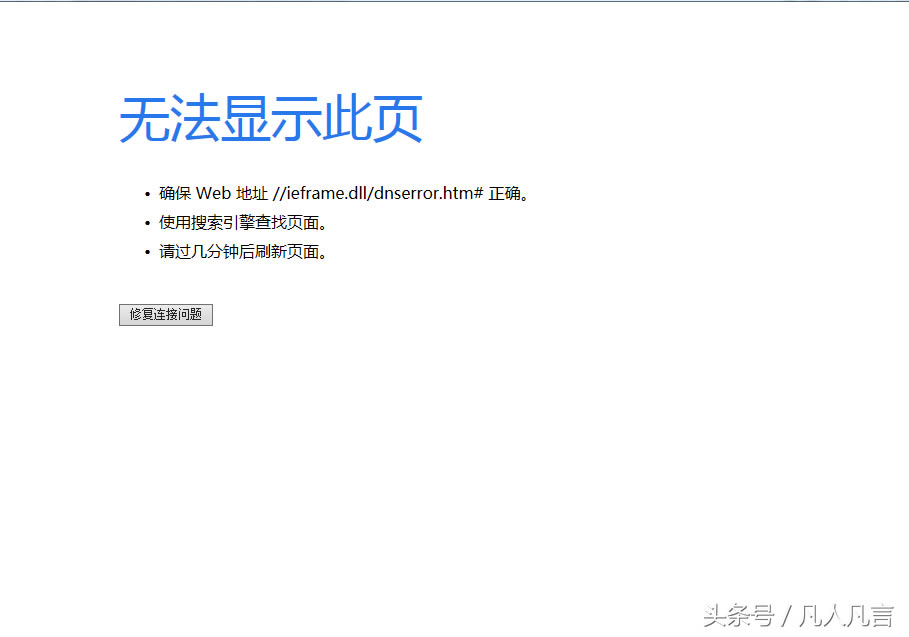The height and width of the screenshot is (637, 909).
Task: Click the word 正确 ending first bullet
Action: (505, 193)
